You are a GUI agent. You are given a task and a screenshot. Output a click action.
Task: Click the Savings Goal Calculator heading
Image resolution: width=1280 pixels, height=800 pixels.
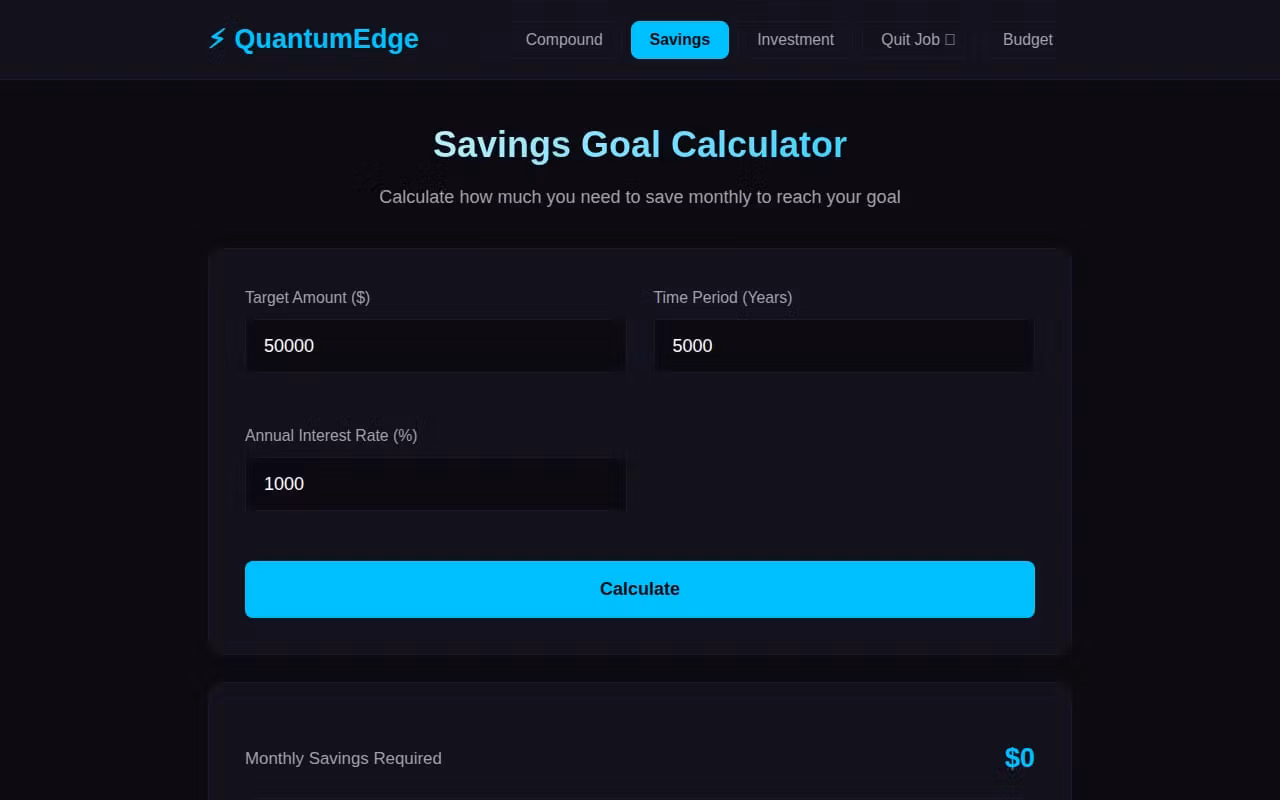pyautogui.click(x=640, y=145)
